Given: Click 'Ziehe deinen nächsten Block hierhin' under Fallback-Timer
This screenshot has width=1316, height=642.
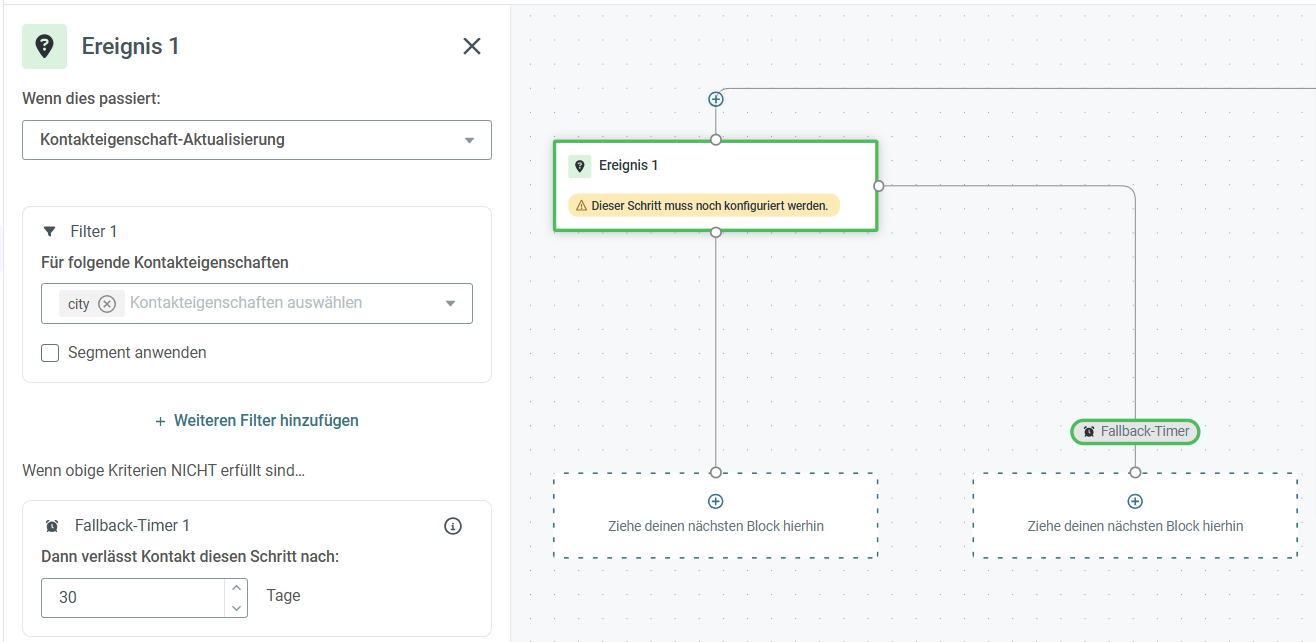Looking at the screenshot, I should click(x=1135, y=526).
